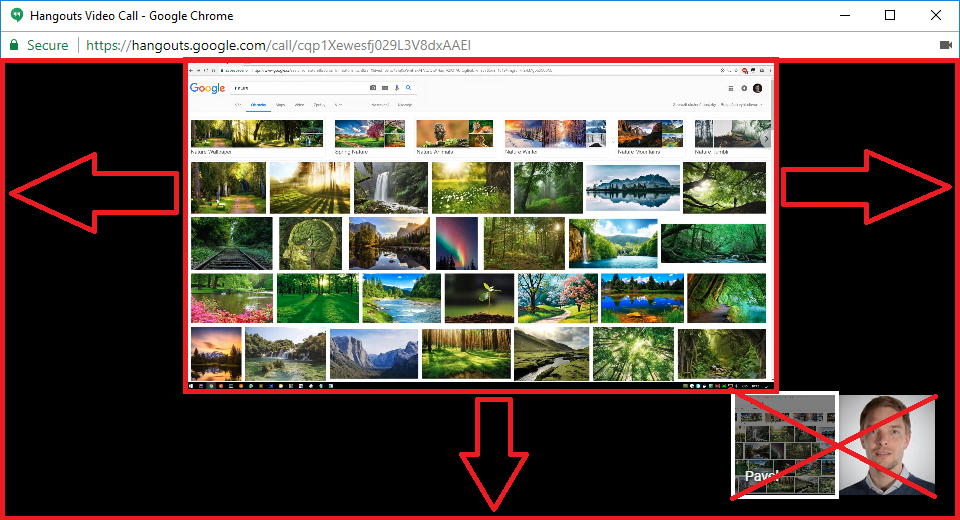Click search-by-image camera icon in shared Google page

[373, 88]
